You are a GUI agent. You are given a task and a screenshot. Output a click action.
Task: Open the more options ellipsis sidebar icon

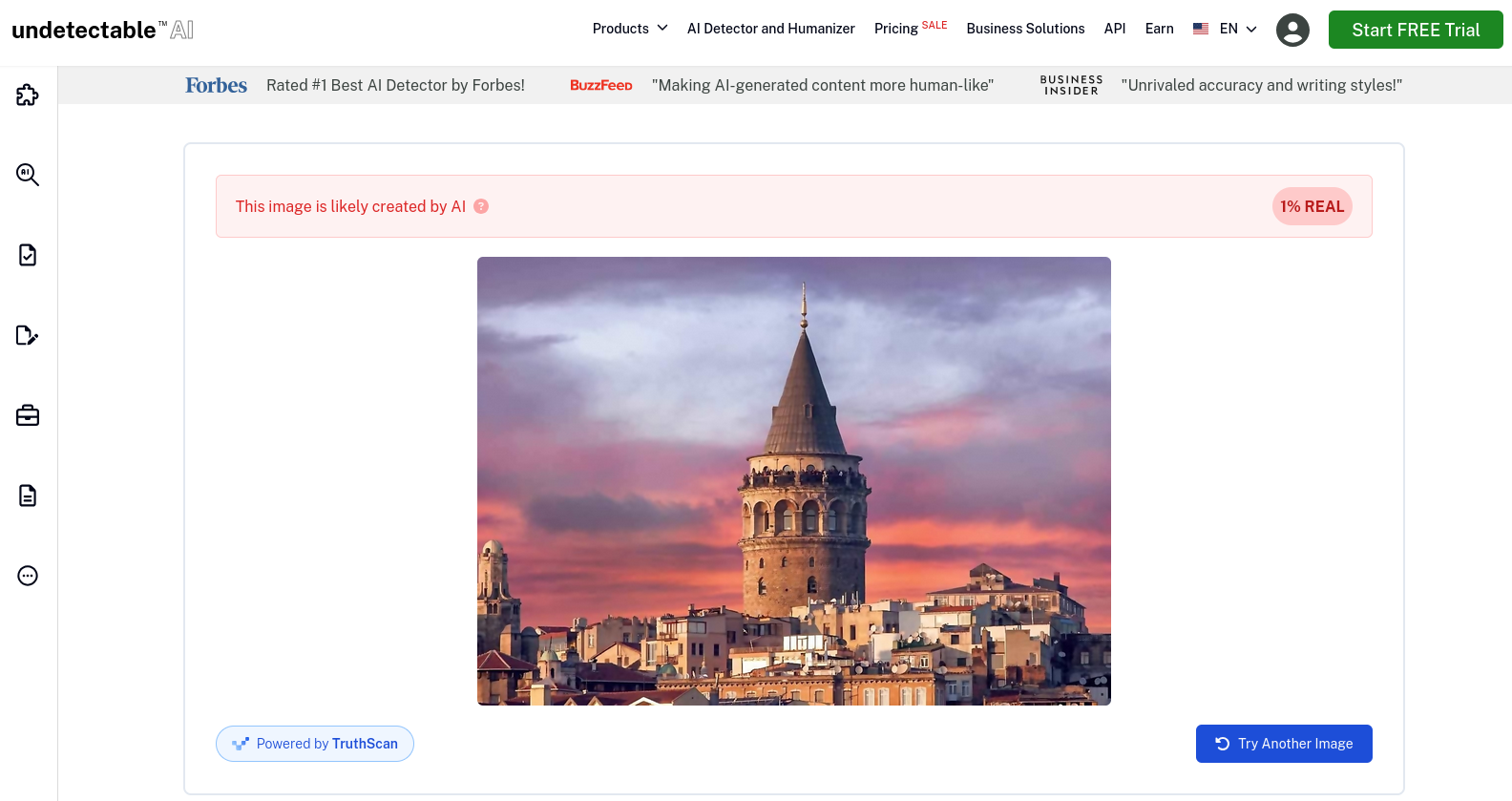point(28,576)
